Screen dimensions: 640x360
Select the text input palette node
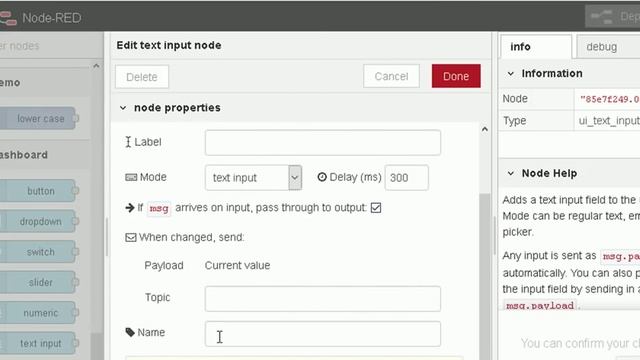click(39, 343)
